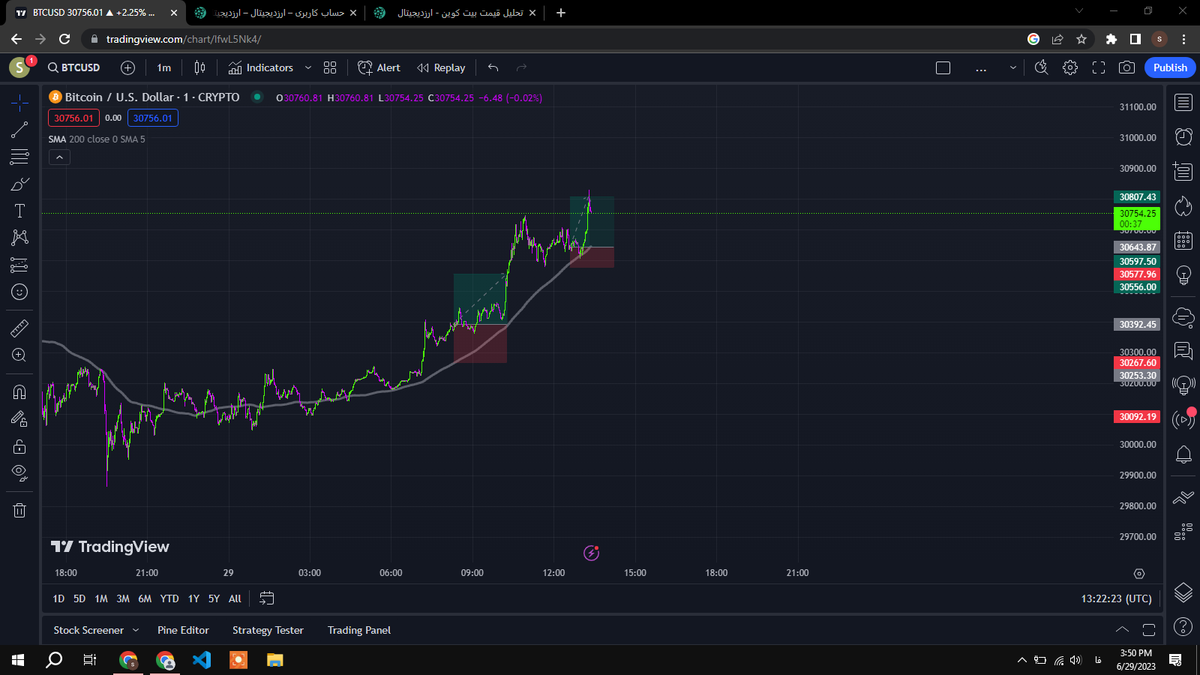Viewport: 1200px width, 675px height.
Task: Open the alerts alarm clock panel
Action: tap(1183, 137)
